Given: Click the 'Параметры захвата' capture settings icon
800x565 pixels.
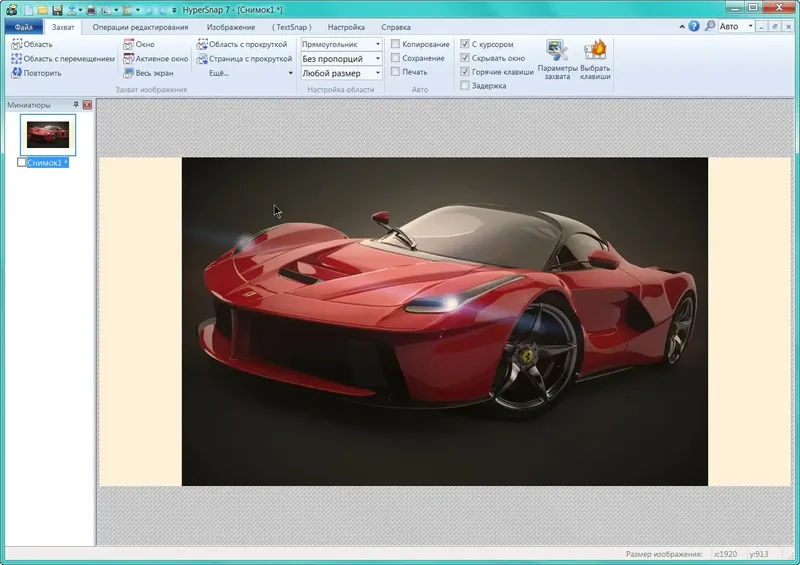Looking at the screenshot, I should point(557,50).
